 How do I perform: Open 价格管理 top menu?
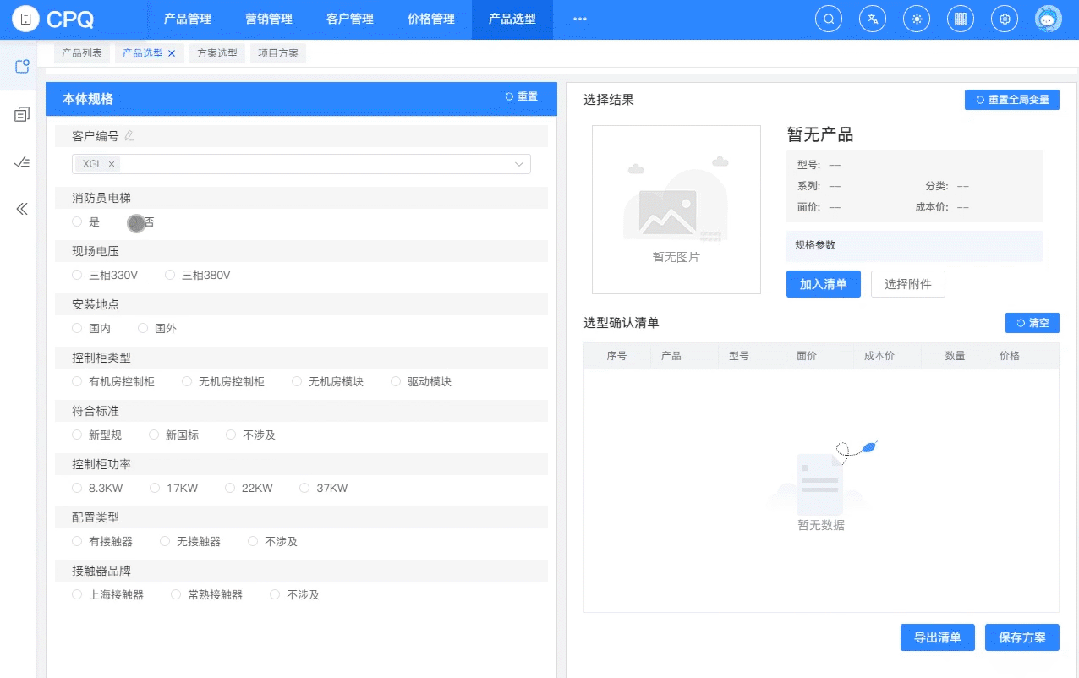[431, 19]
